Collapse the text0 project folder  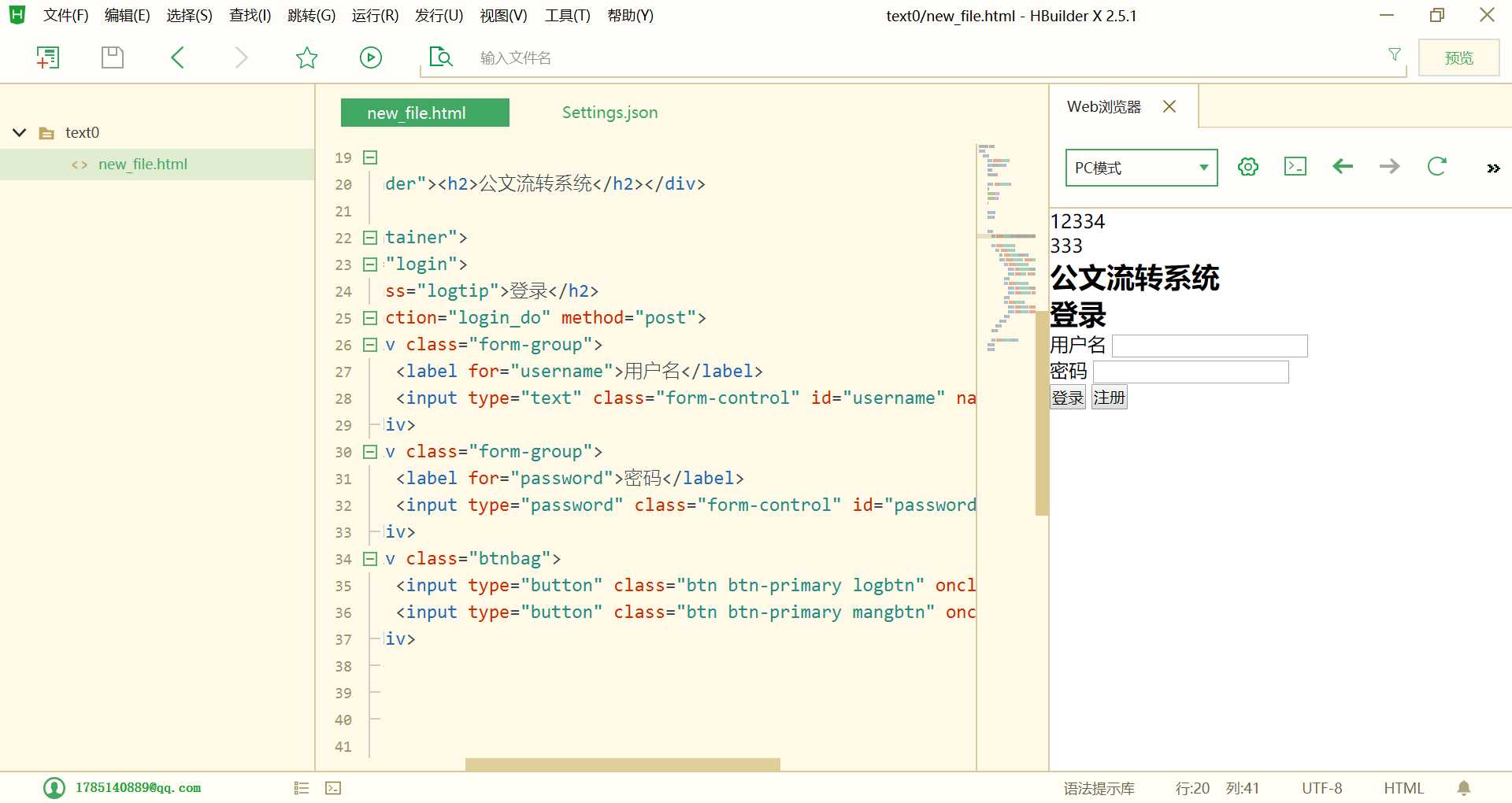coord(20,132)
